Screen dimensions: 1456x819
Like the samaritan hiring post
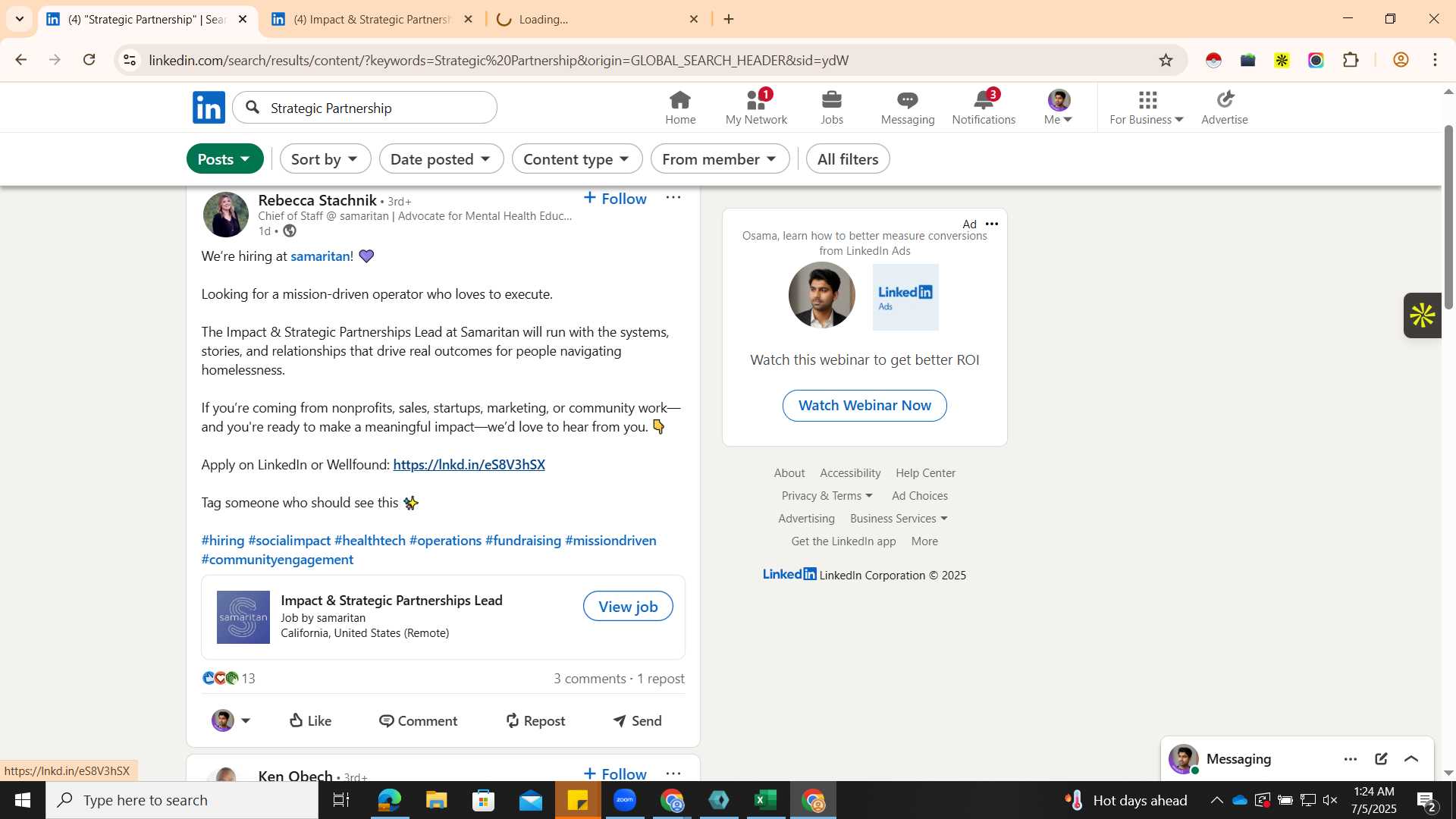310,721
